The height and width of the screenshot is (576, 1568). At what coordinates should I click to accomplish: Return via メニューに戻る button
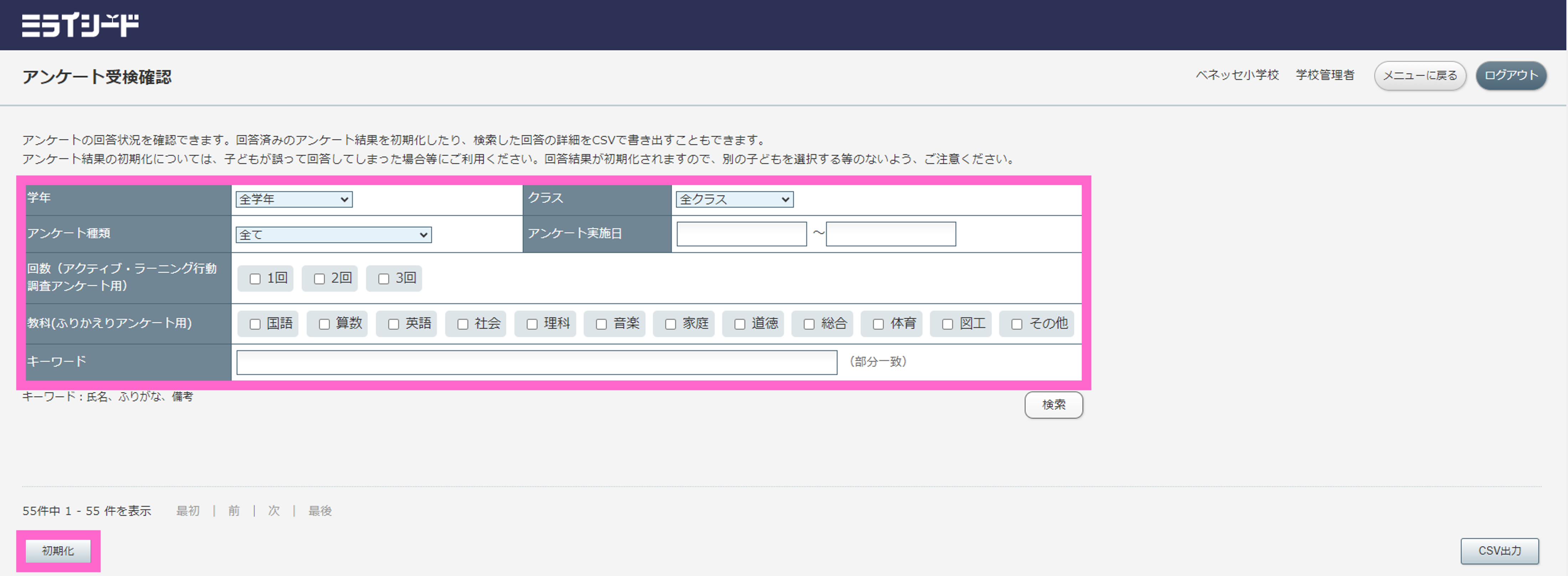point(1419,76)
